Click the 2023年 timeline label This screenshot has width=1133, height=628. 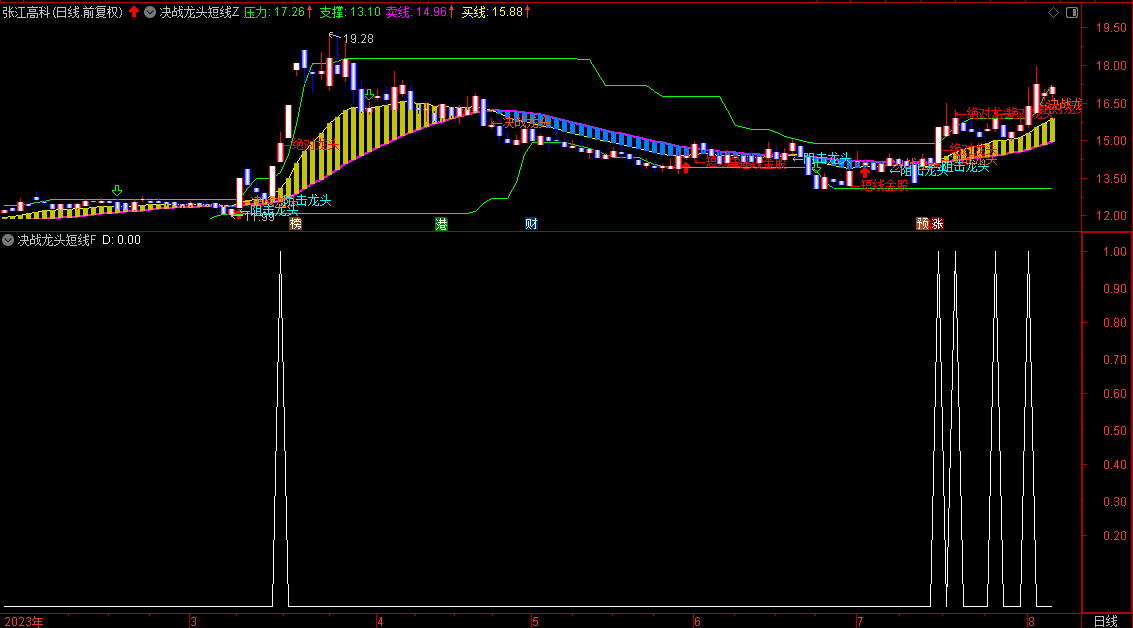(x=24, y=621)
